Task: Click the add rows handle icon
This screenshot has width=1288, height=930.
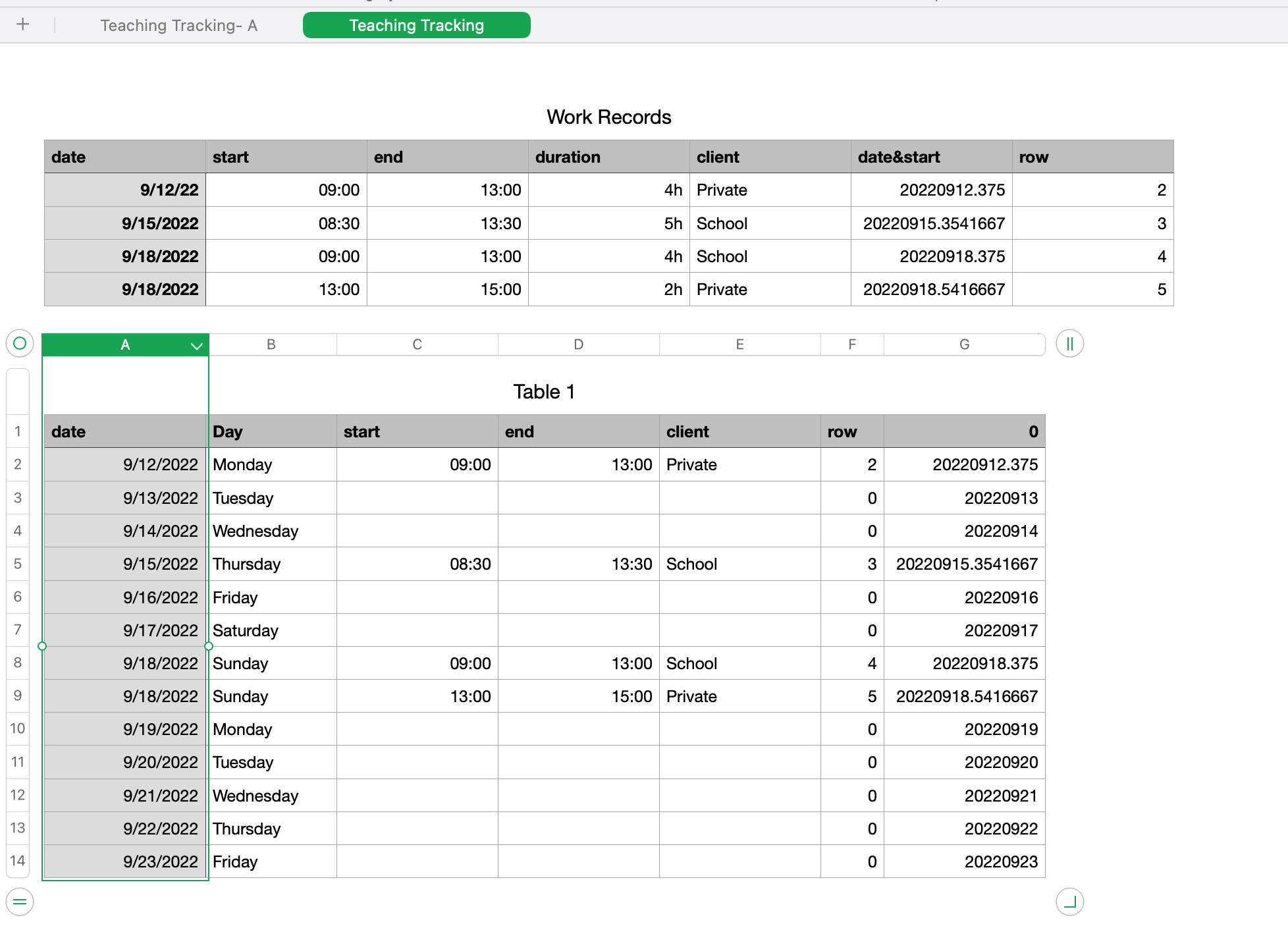Action: pos(20,902)
